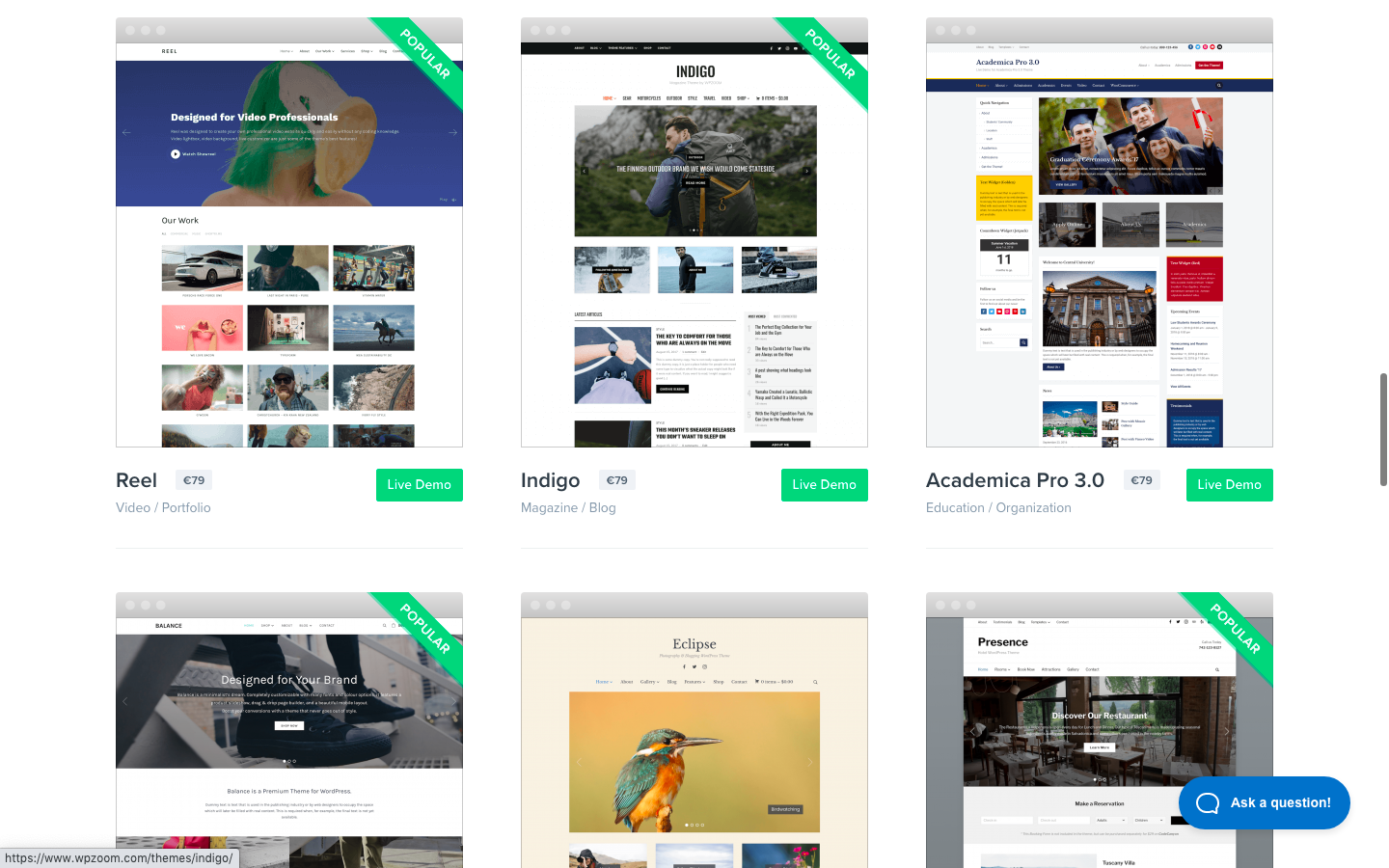The image size is (1389, 868).
Task: Click the Academica Pro 3.0 theme title
Action: pos(1015,480)
